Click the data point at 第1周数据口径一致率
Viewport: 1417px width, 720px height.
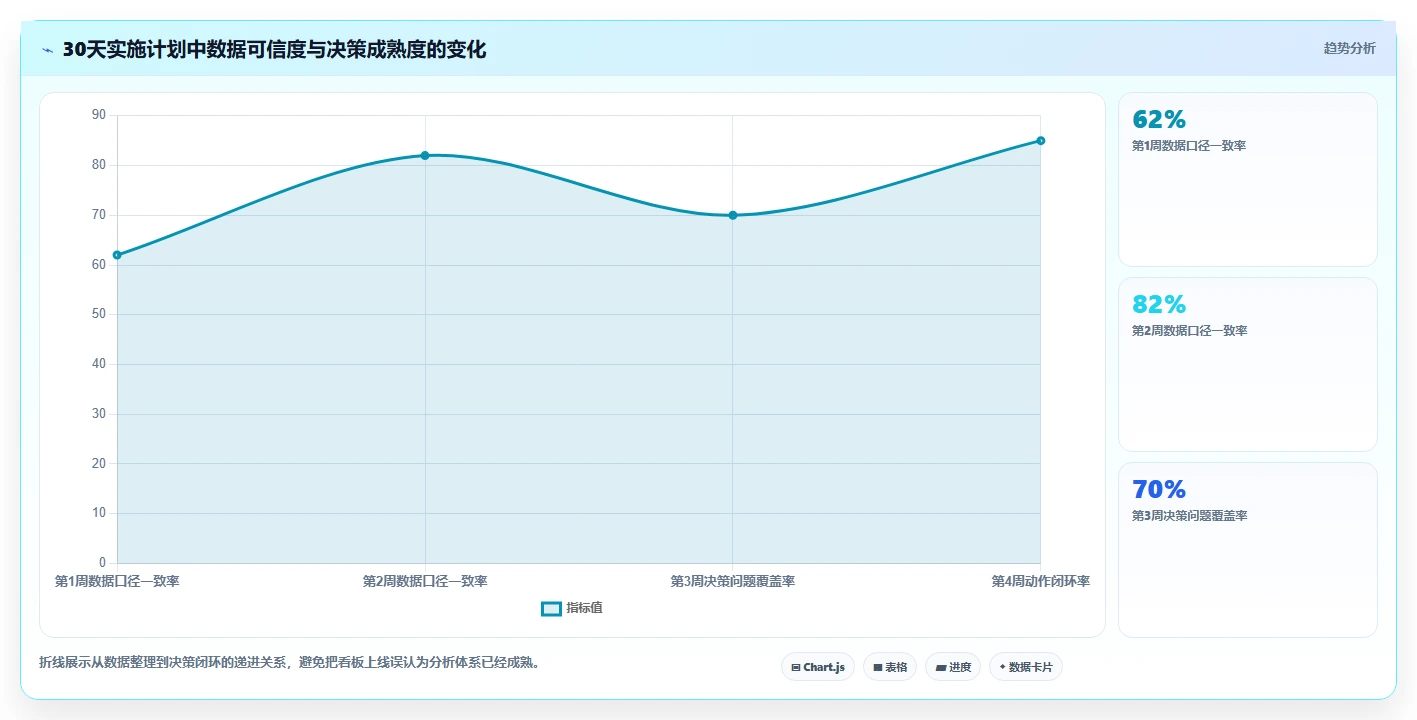click(117, 255)
